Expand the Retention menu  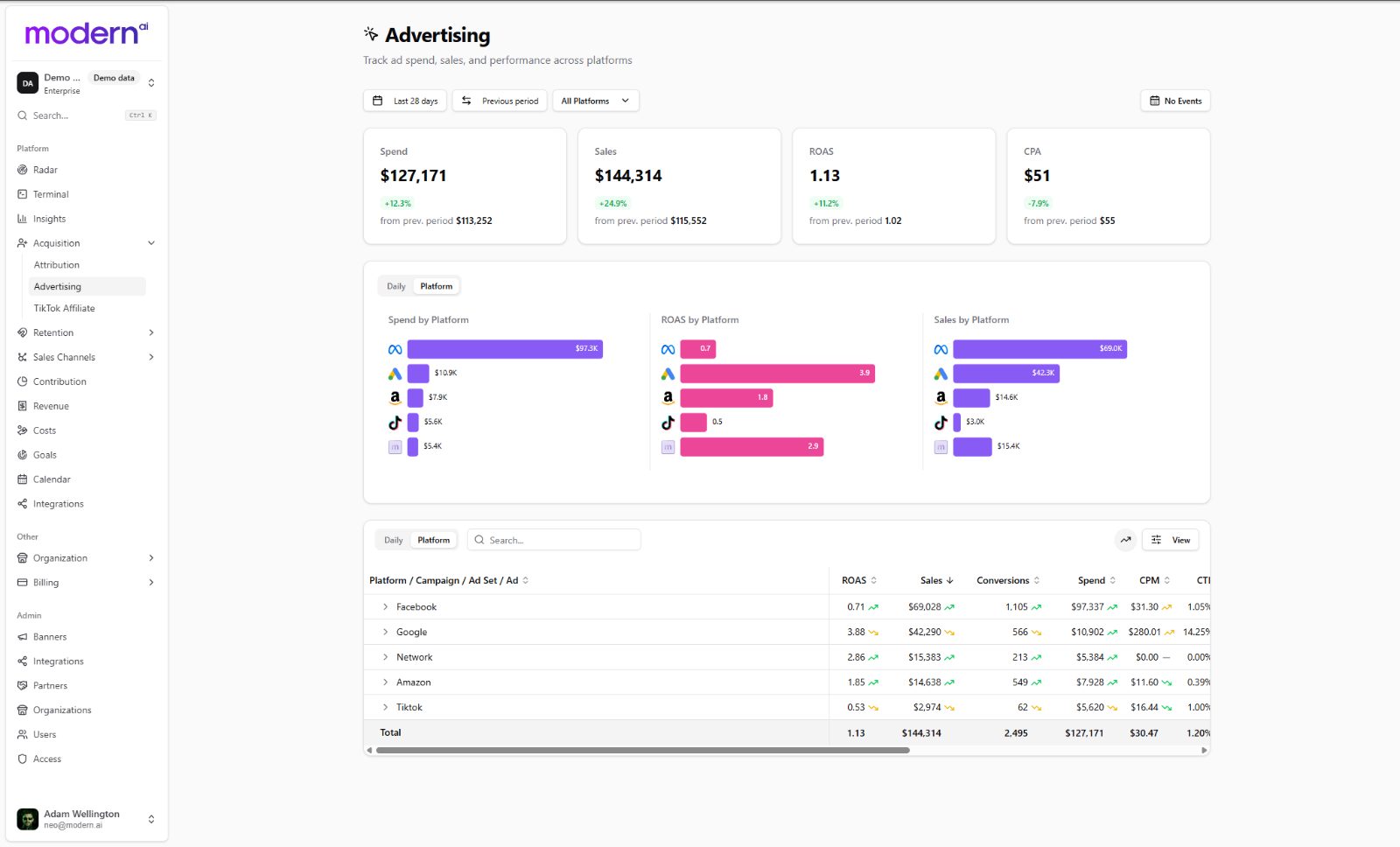coord(151,332)
